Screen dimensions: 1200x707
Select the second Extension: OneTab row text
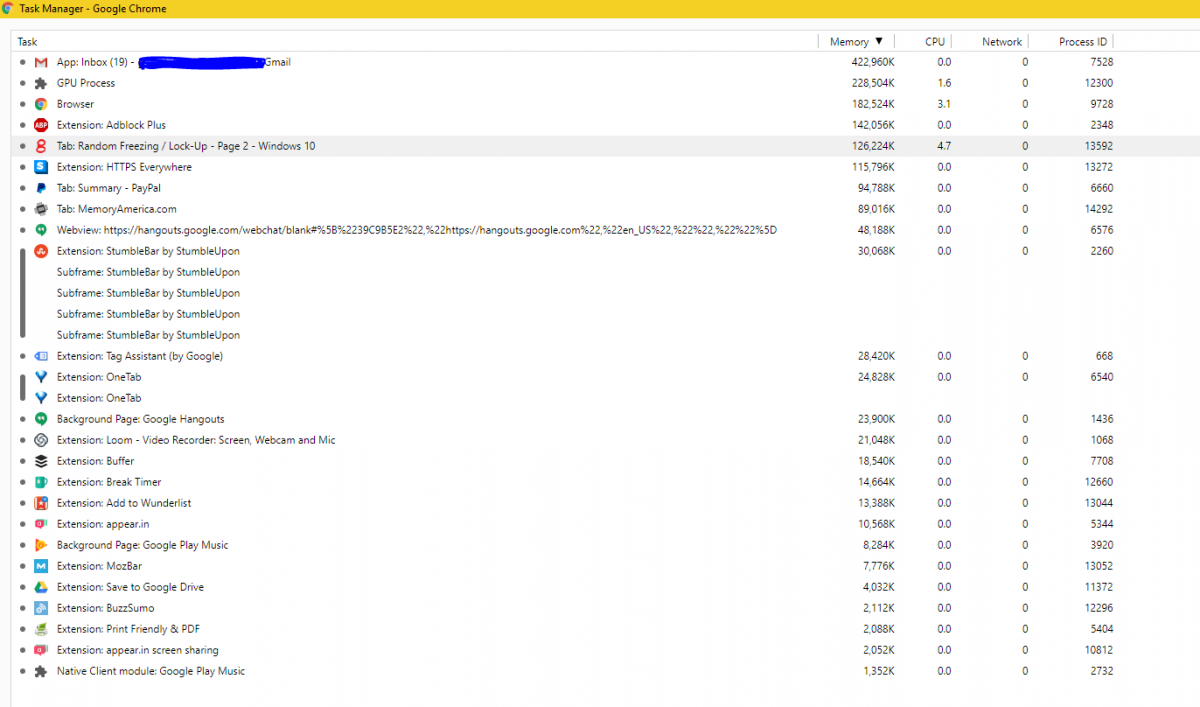(99, 398)
